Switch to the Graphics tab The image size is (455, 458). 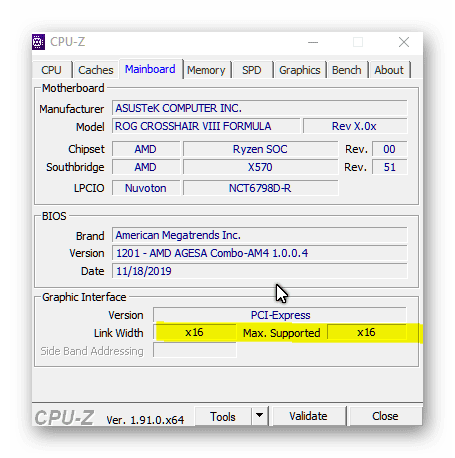[x=300, y=70]
